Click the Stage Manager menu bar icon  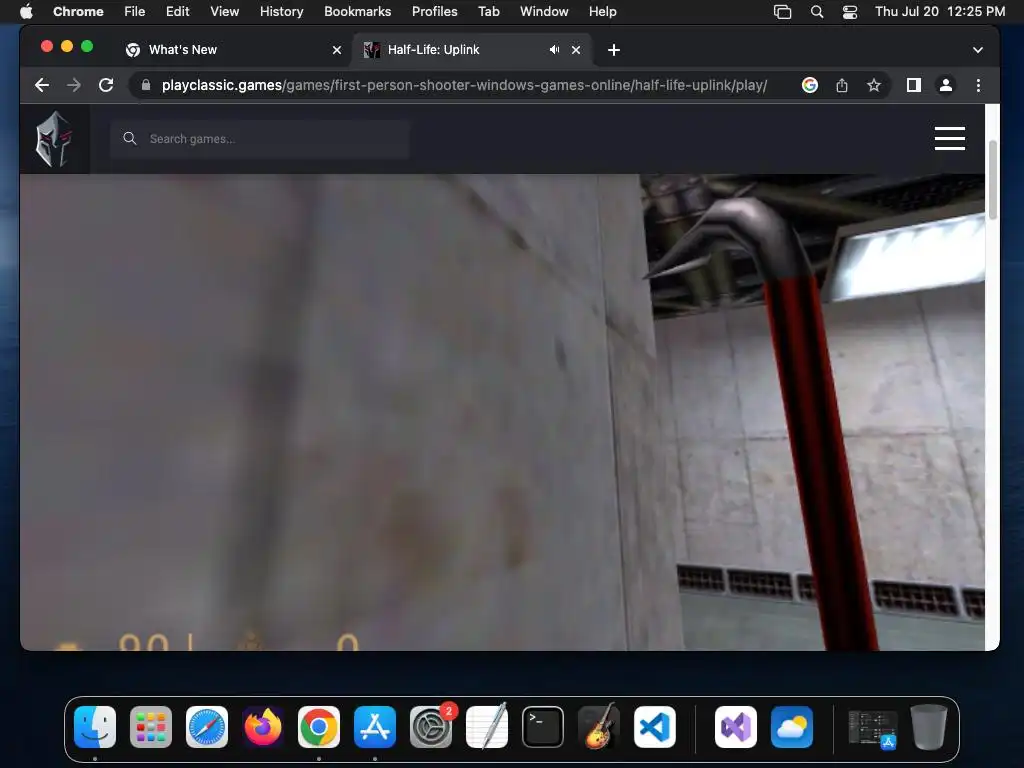[x=782, y=12]
